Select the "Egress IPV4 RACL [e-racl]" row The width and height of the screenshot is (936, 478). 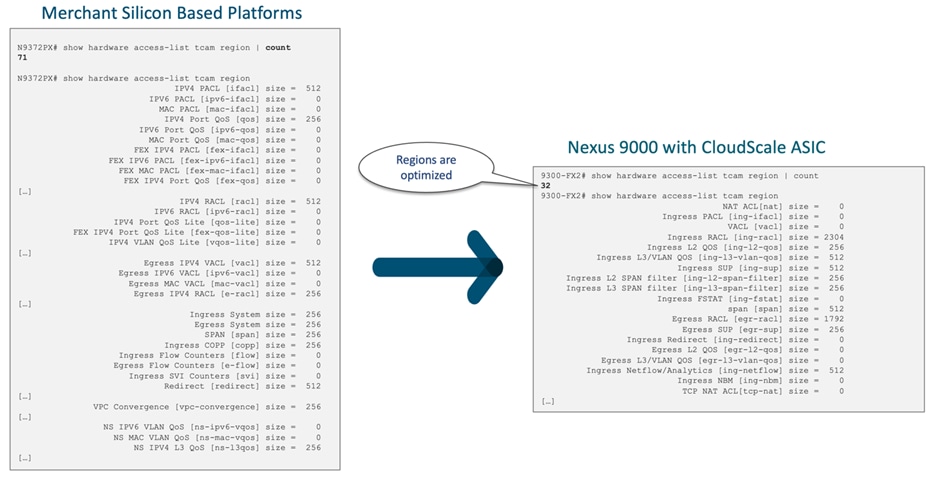(227, 294)
